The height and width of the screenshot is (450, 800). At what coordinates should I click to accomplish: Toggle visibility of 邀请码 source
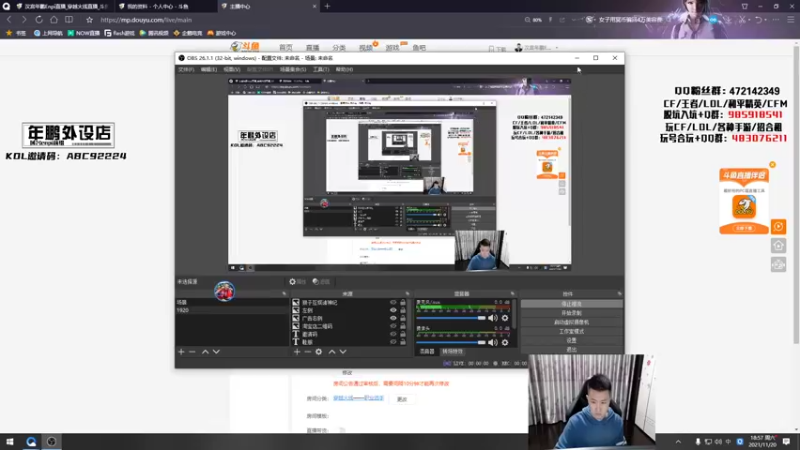pyautogui.click(x=393, y=334)
